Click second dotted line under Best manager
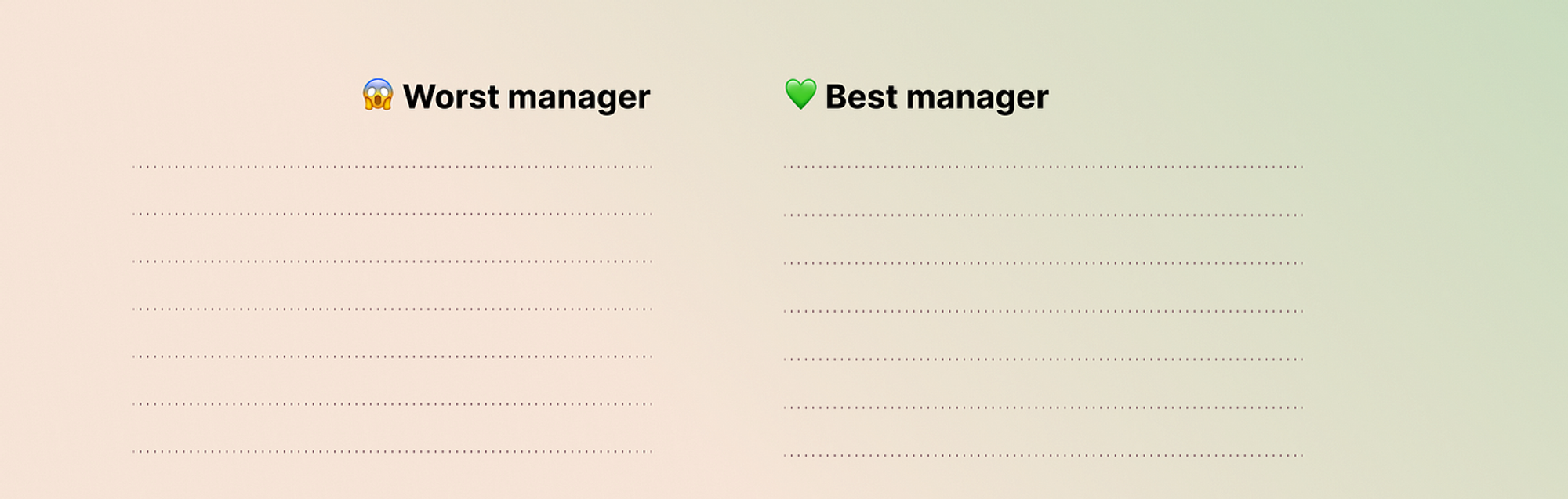Image resolution: width=1568 pixels, height=499 pixels. [1044, 215]
